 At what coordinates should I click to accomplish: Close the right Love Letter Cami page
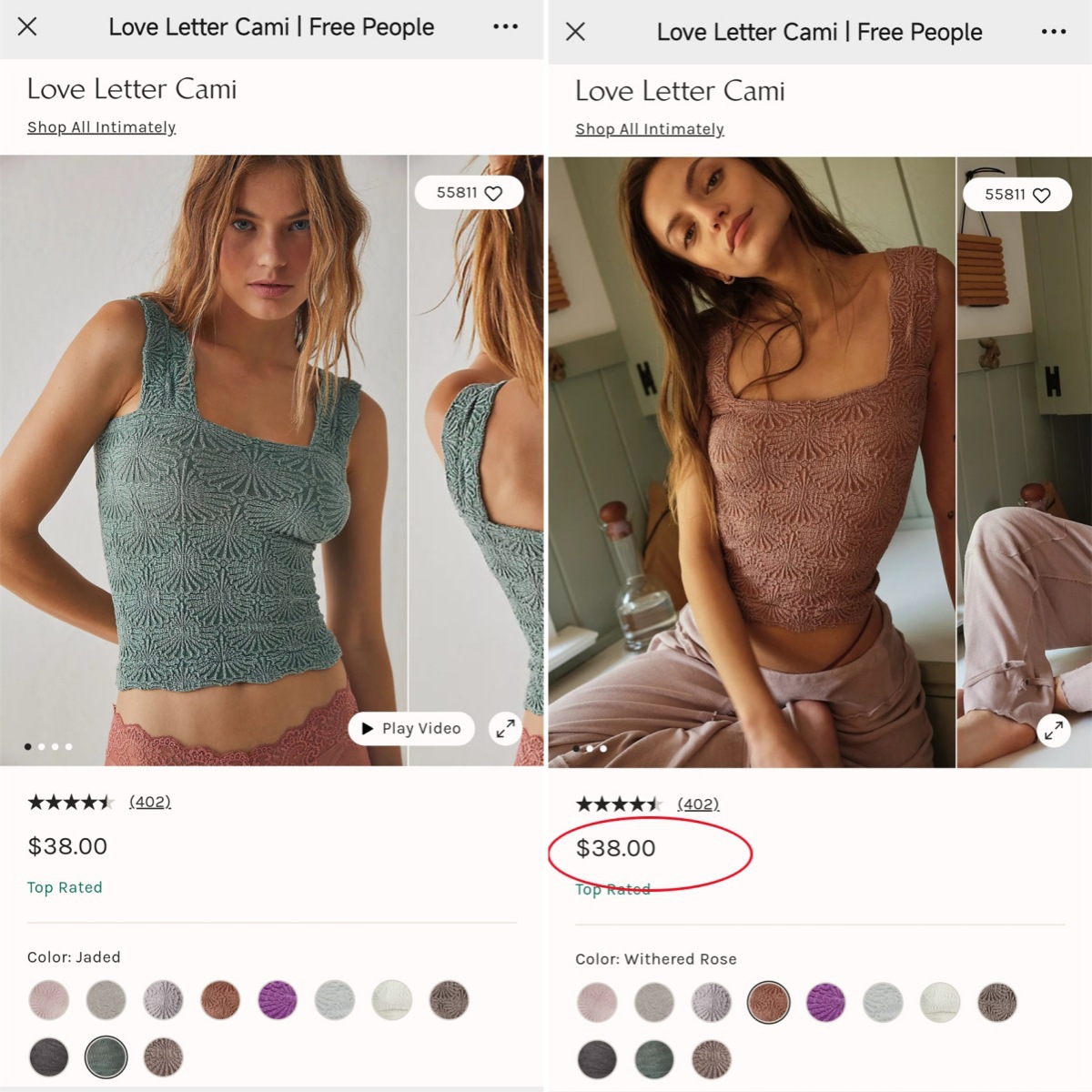click(575, 32)
